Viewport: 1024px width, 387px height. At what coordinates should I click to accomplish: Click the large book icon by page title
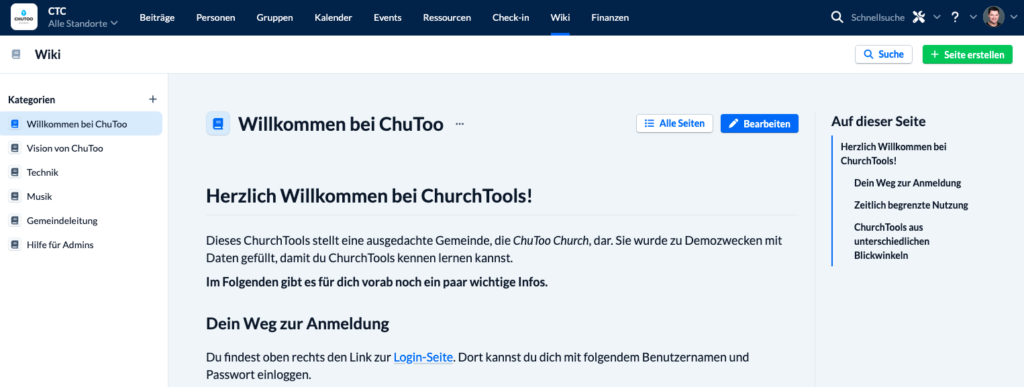click(x=218, y=123)
